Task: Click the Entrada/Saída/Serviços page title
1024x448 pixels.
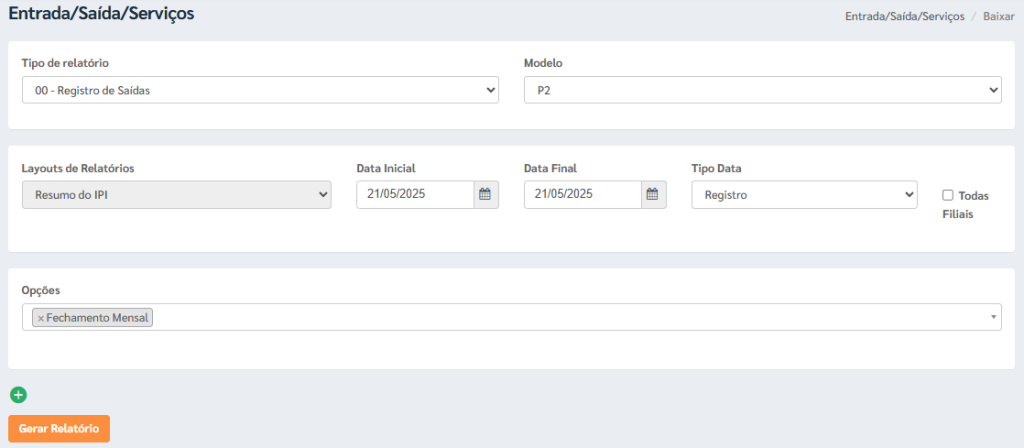Action: tap(101, 13)
